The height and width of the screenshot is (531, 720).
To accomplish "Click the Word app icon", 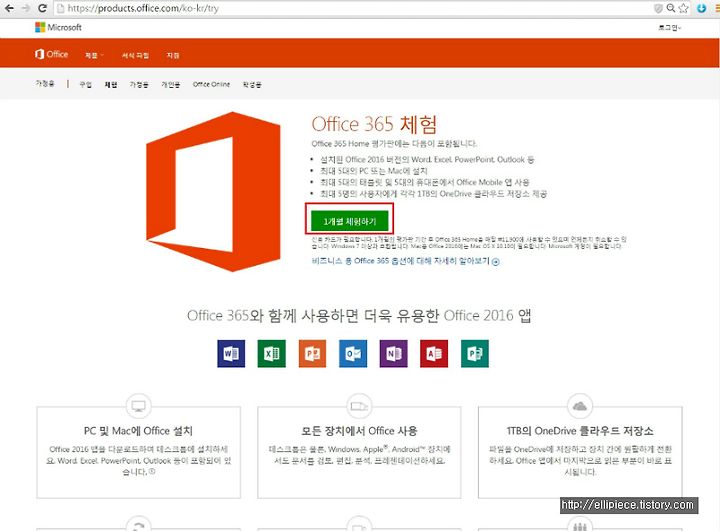I will click(x=231, y=354).
